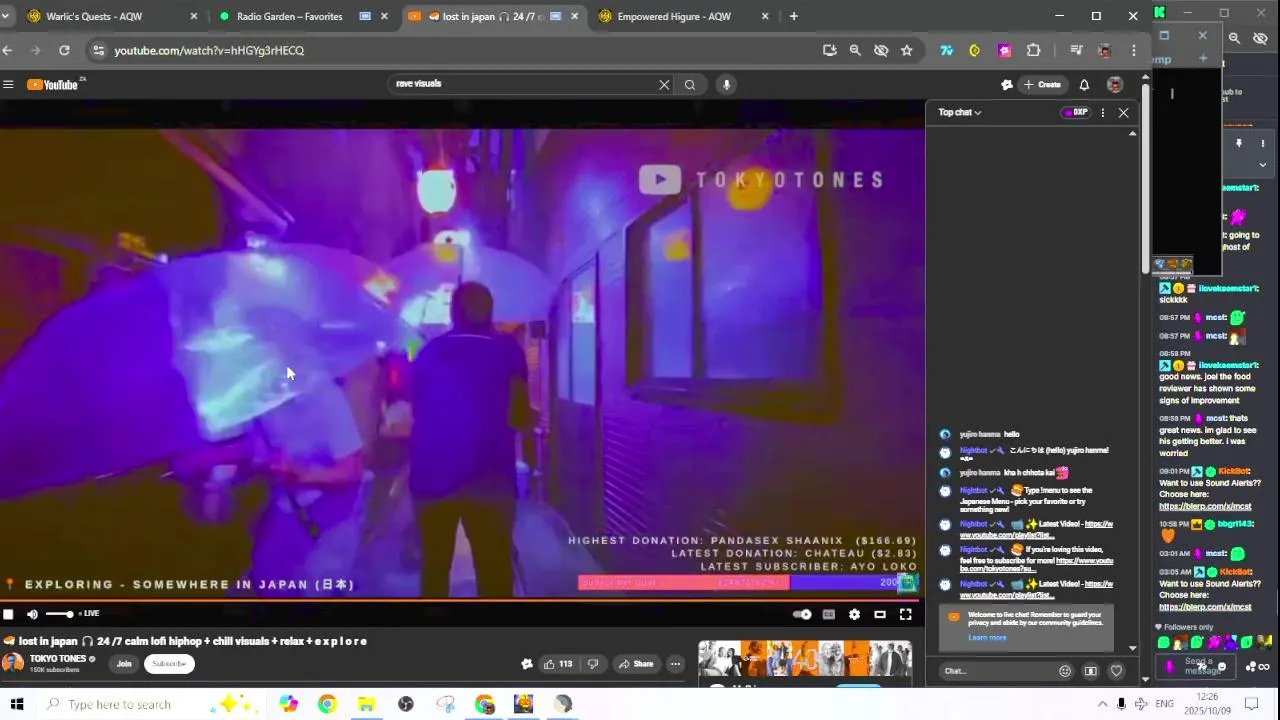1280x720 pixels.
Task: Like the video (113 likes)
Action: 558,664
